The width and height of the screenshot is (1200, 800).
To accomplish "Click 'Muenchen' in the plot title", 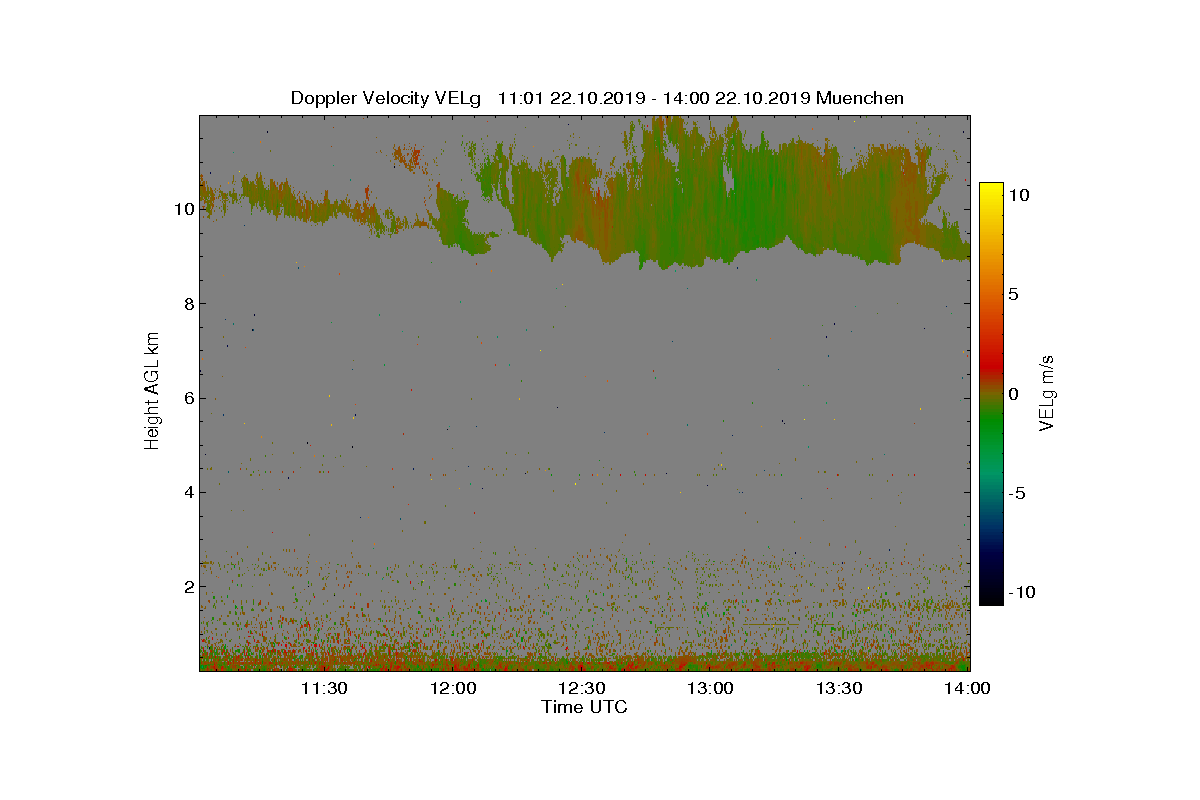I will click(860, 98).
